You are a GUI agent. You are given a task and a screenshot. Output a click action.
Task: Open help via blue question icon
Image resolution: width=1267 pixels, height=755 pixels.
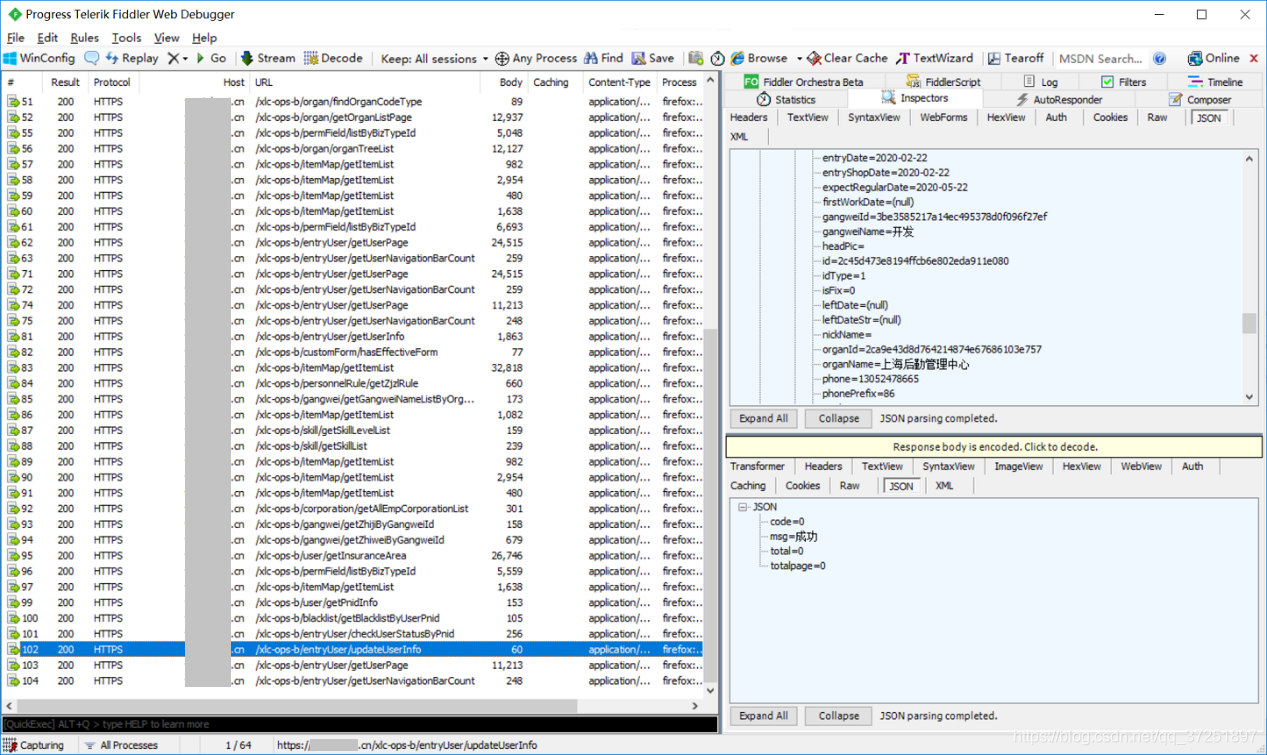coord(1159,58)
